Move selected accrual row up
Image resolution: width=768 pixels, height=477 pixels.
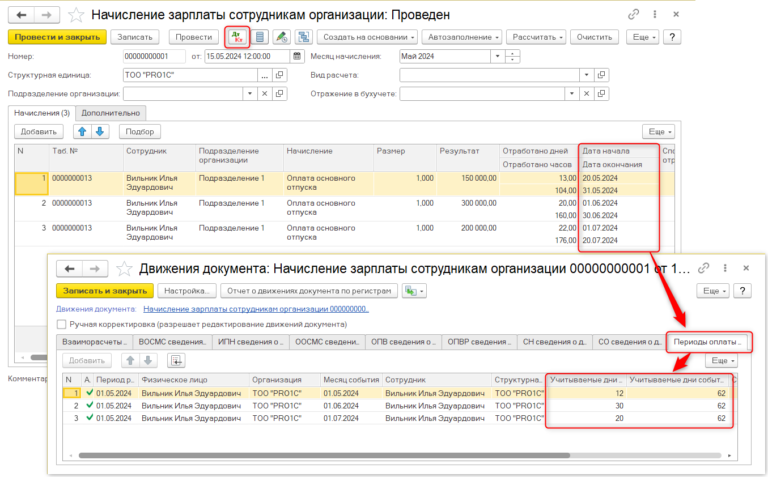pyautogui.click(x=82, y=132)
